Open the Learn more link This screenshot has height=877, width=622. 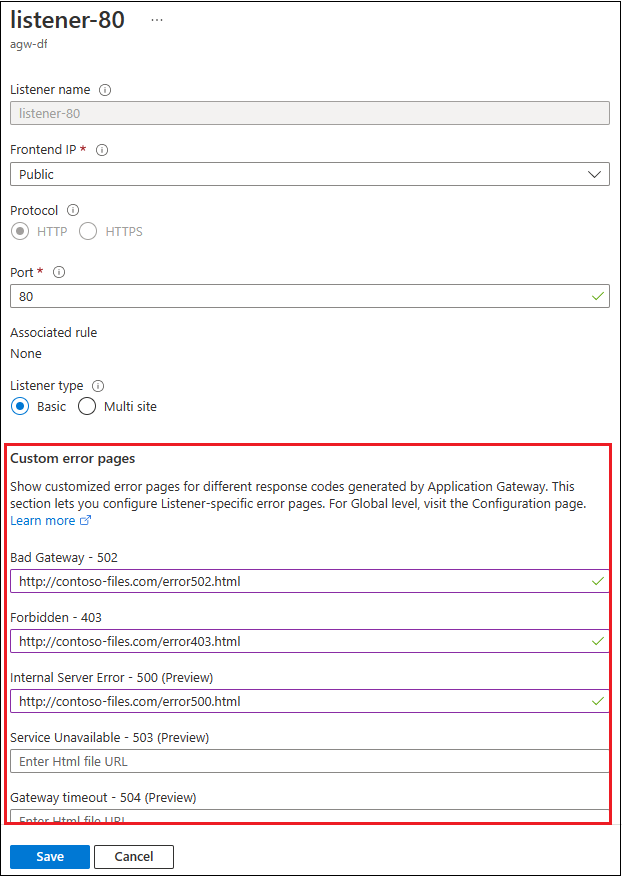pos(43,521)
